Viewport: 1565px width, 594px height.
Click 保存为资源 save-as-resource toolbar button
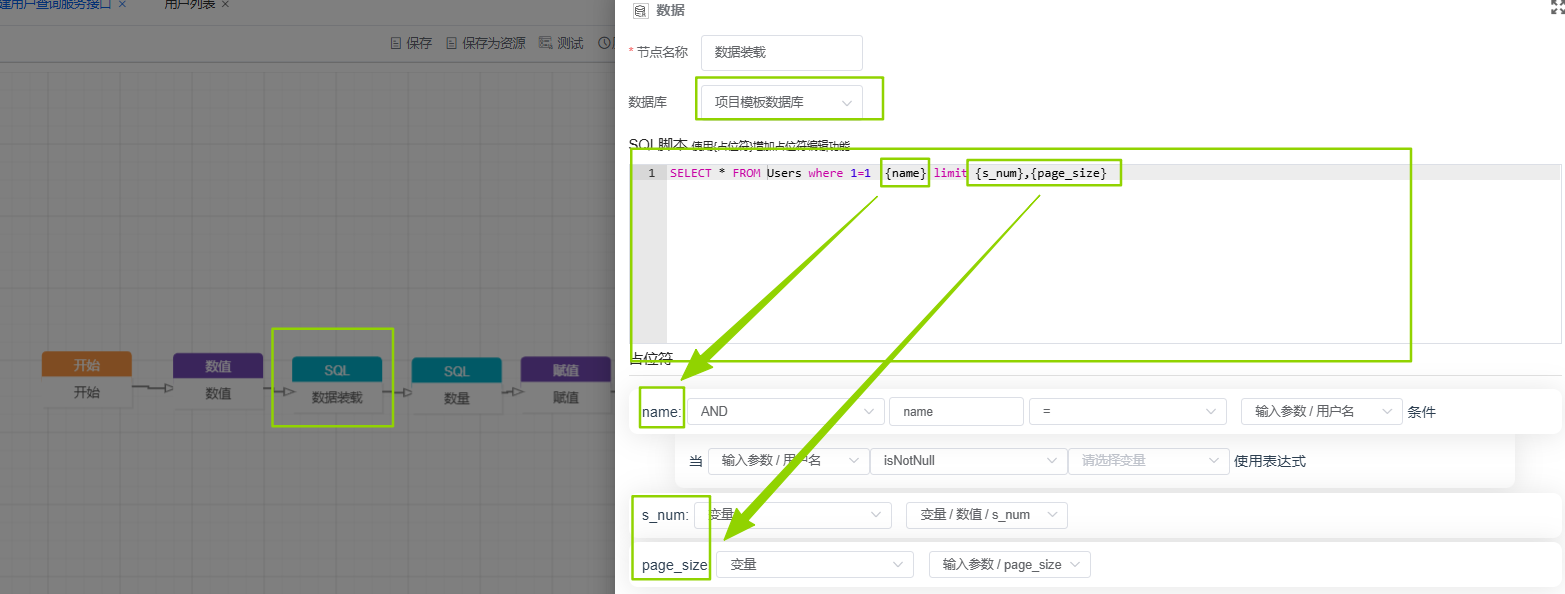click(x=485, y=43)
